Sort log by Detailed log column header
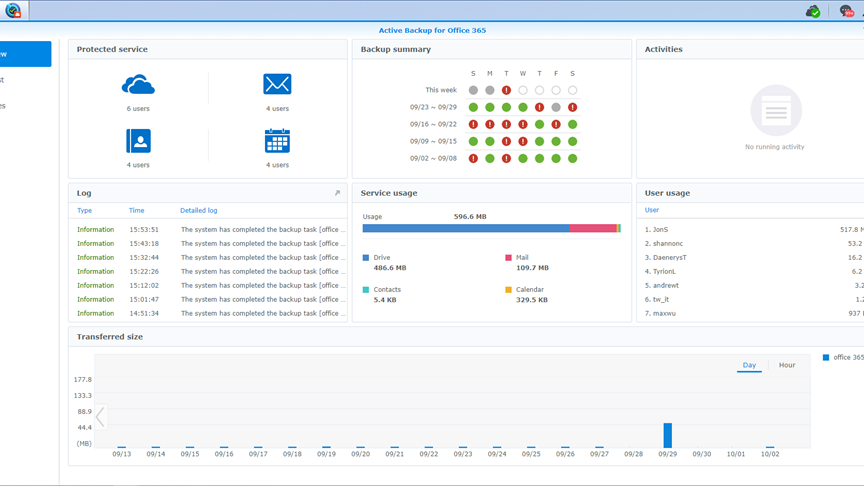The height and width of the screenshot is (486, 864). tap(198, 210)
